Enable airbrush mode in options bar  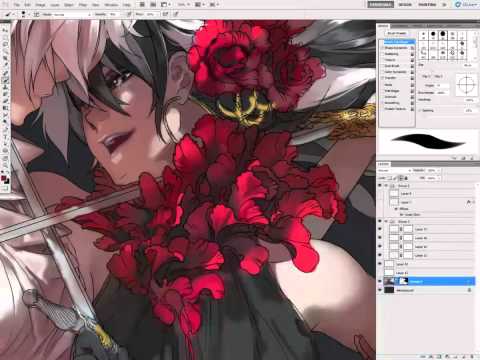166,14
